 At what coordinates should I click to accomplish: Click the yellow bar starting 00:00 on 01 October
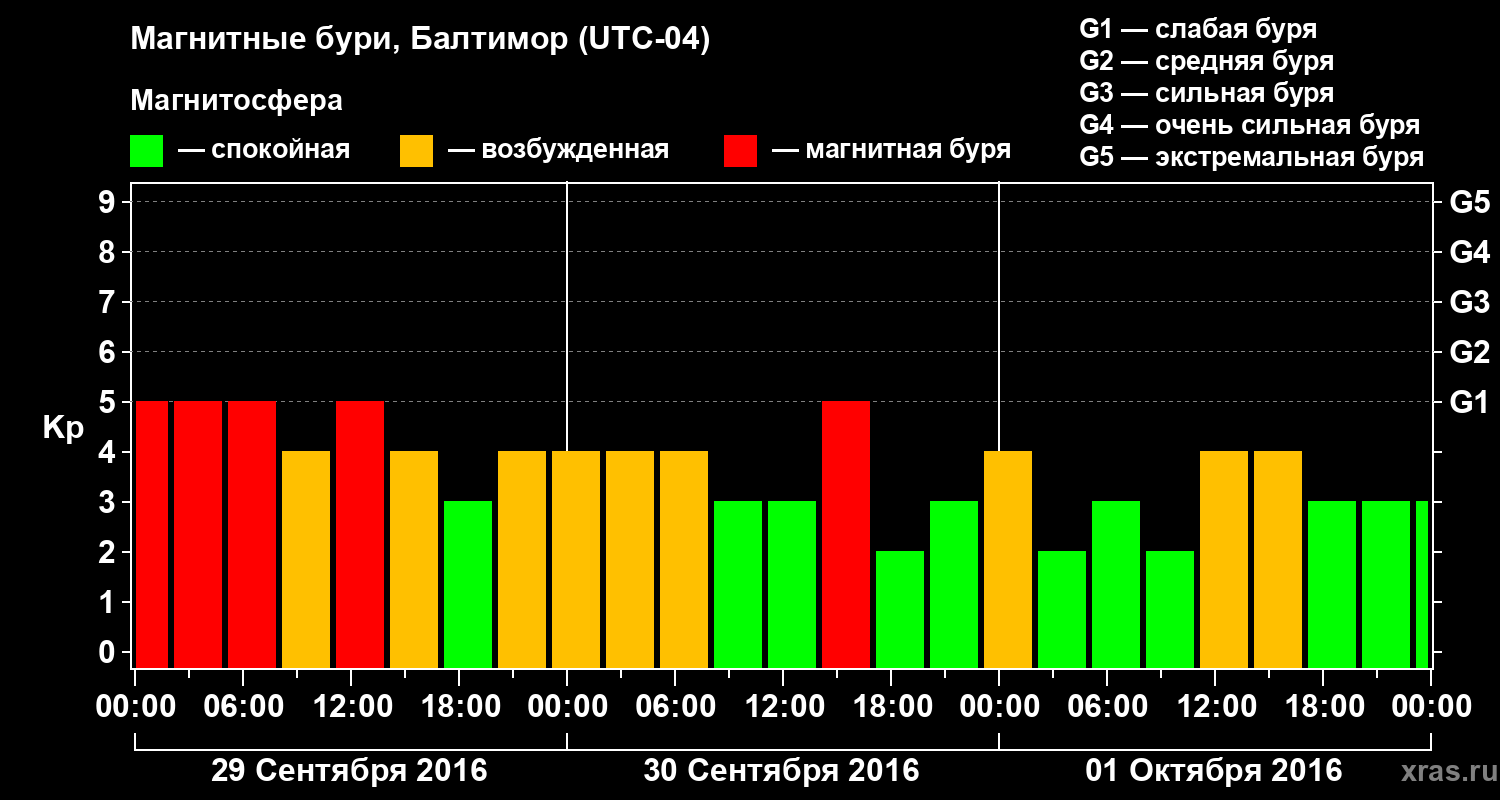point(1008,559)
